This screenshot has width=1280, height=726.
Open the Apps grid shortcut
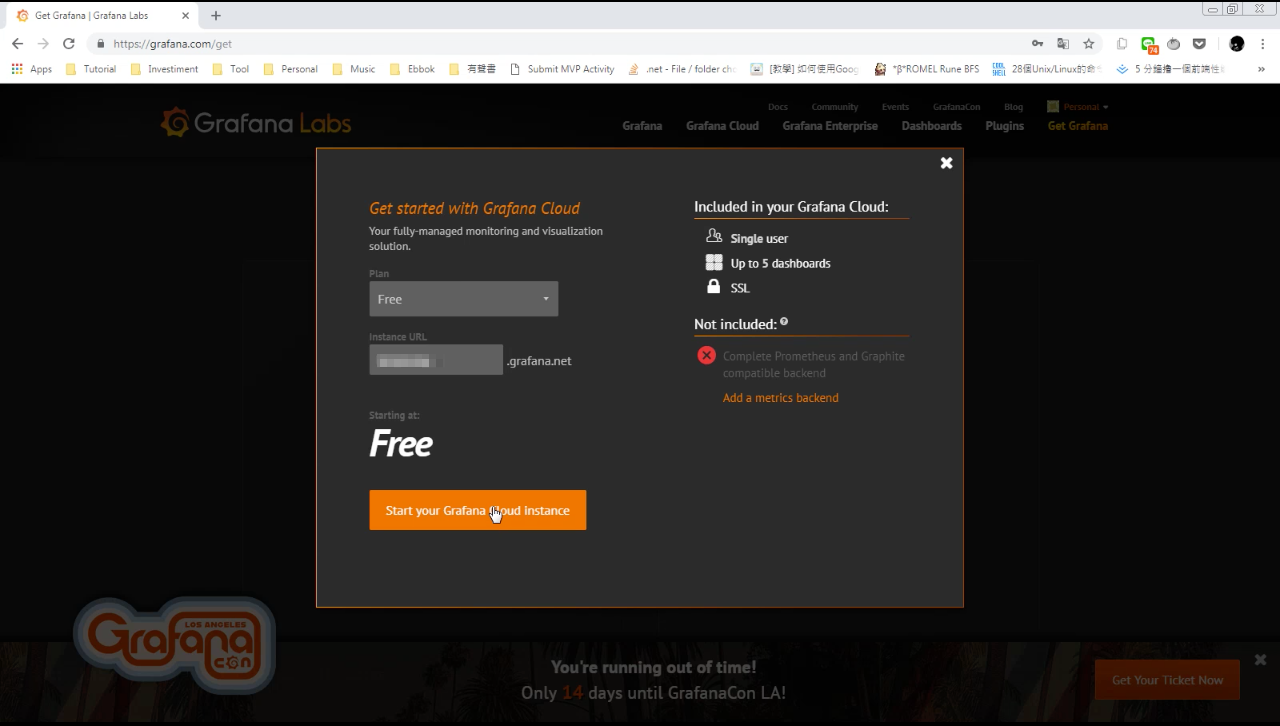(31, 69)
